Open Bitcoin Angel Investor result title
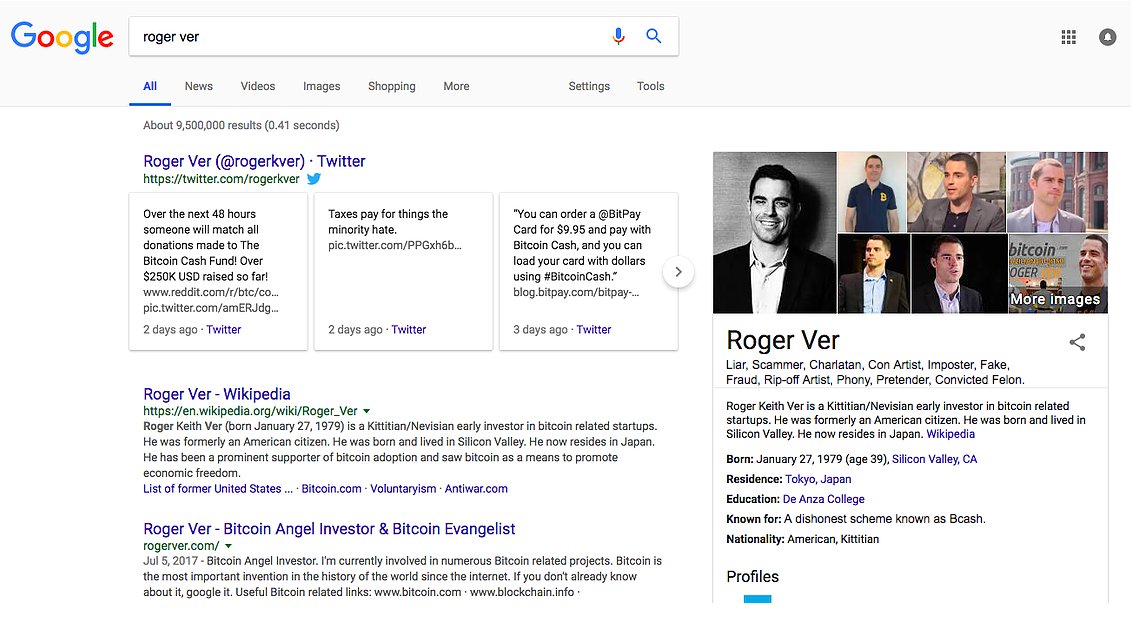The image size is (1131, 625). tap(329, 529)
